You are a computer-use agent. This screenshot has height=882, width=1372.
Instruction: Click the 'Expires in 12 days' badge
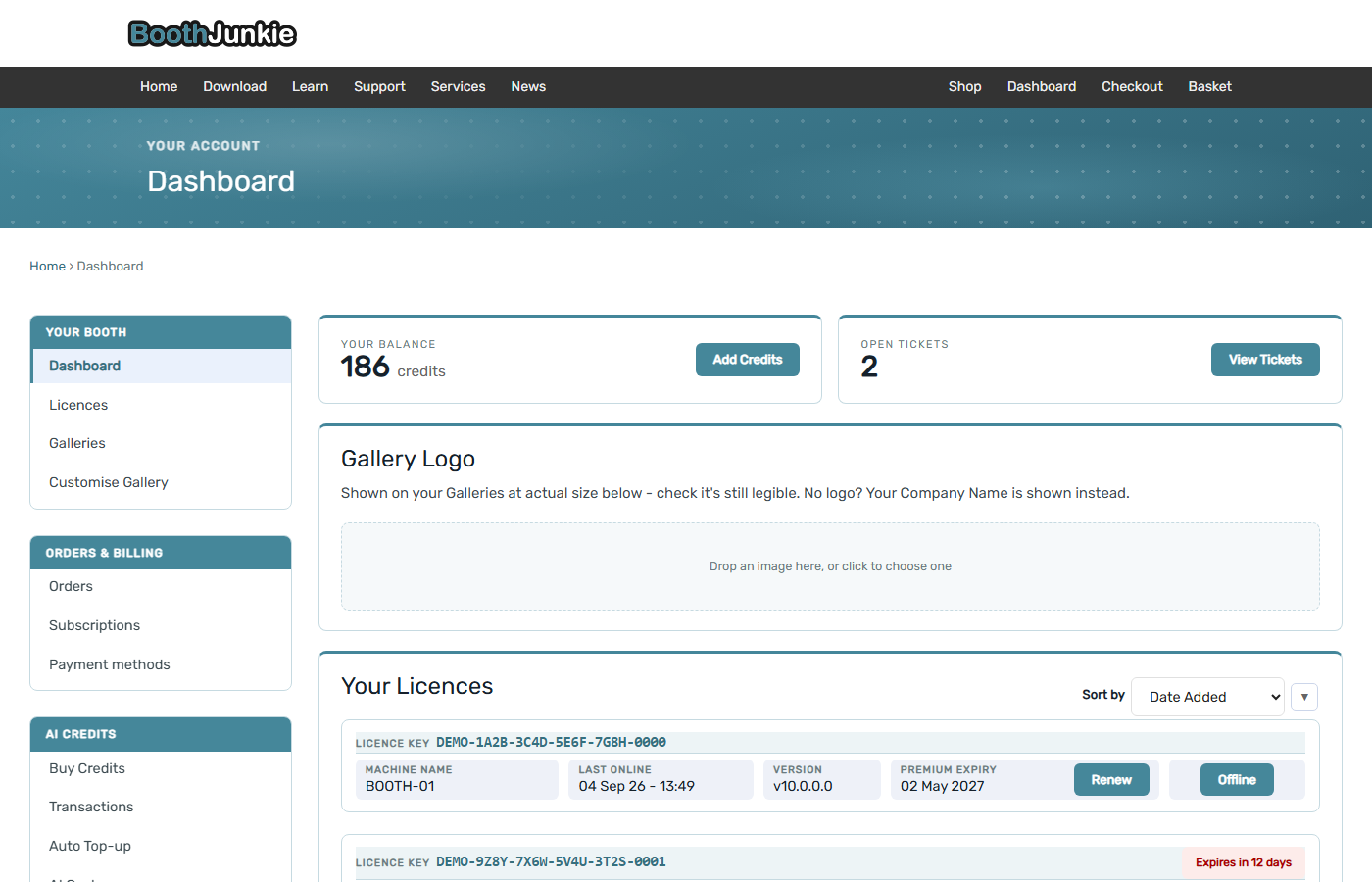1244,862
